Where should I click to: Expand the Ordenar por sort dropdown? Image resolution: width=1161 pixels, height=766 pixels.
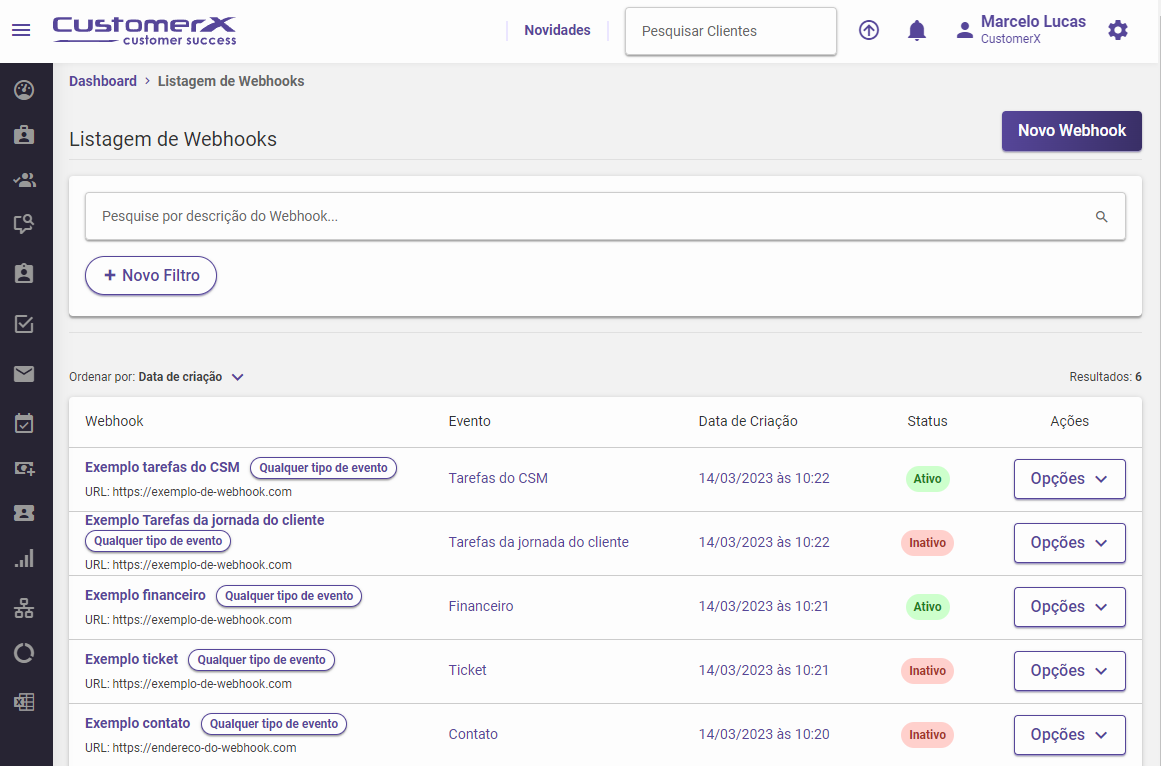pyautogui.click(x=156, y=377)
